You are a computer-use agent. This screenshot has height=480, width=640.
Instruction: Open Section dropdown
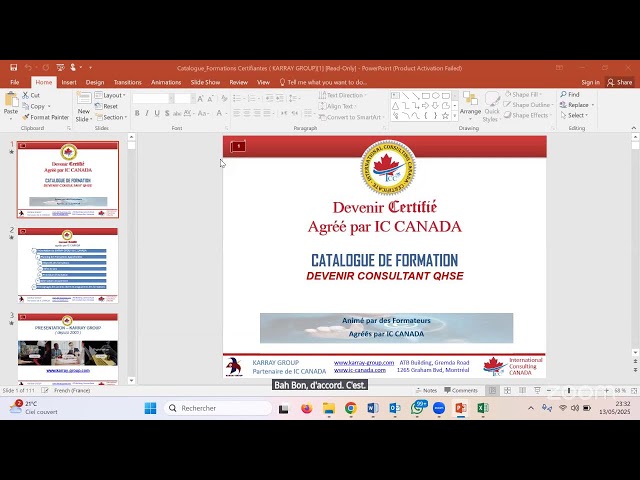pos(111,117)
